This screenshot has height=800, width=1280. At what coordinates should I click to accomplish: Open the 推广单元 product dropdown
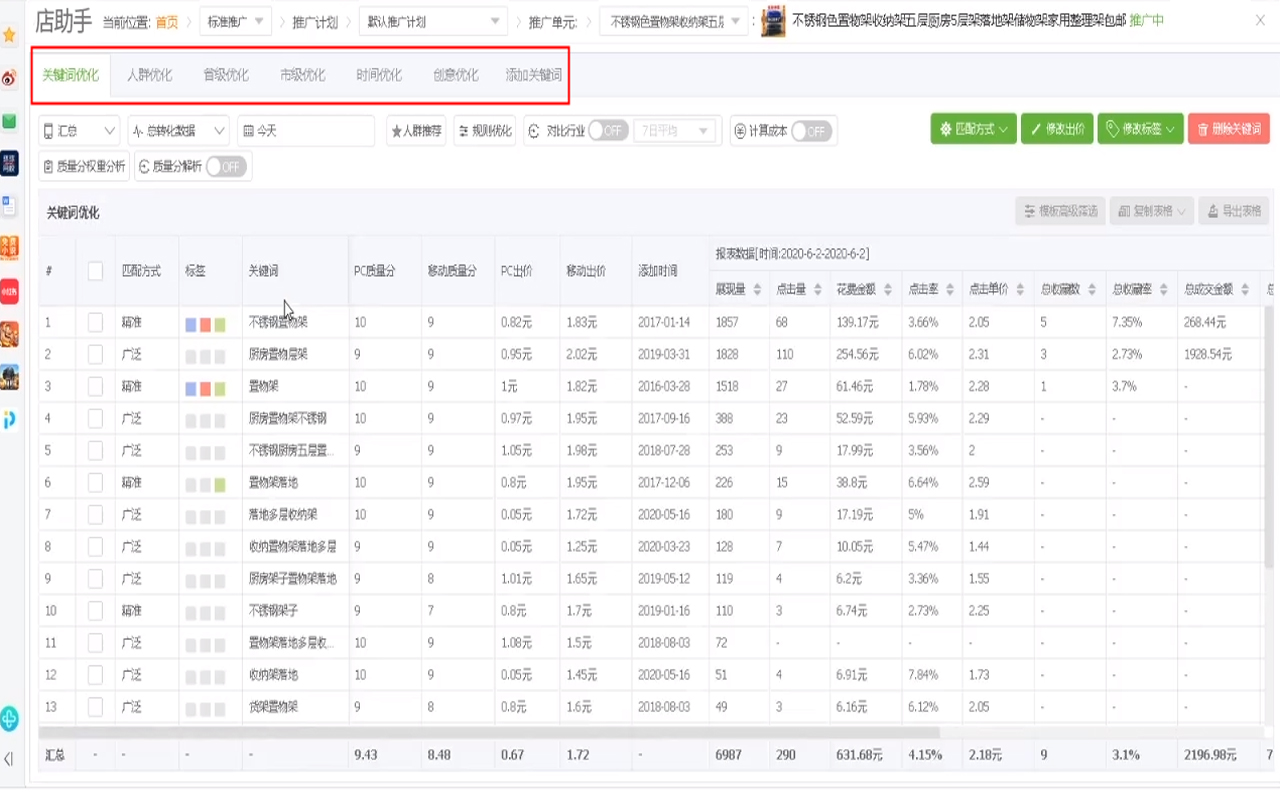point(672,21)
